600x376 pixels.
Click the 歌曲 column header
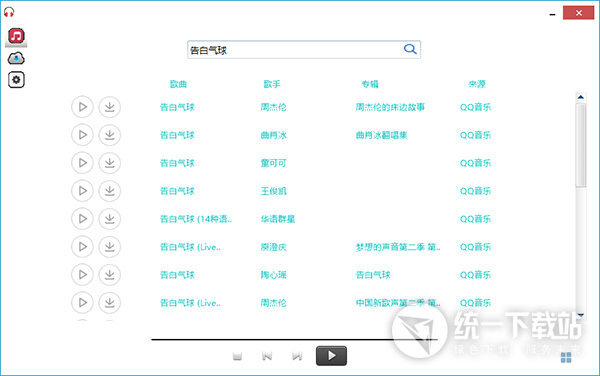(178, 84)
